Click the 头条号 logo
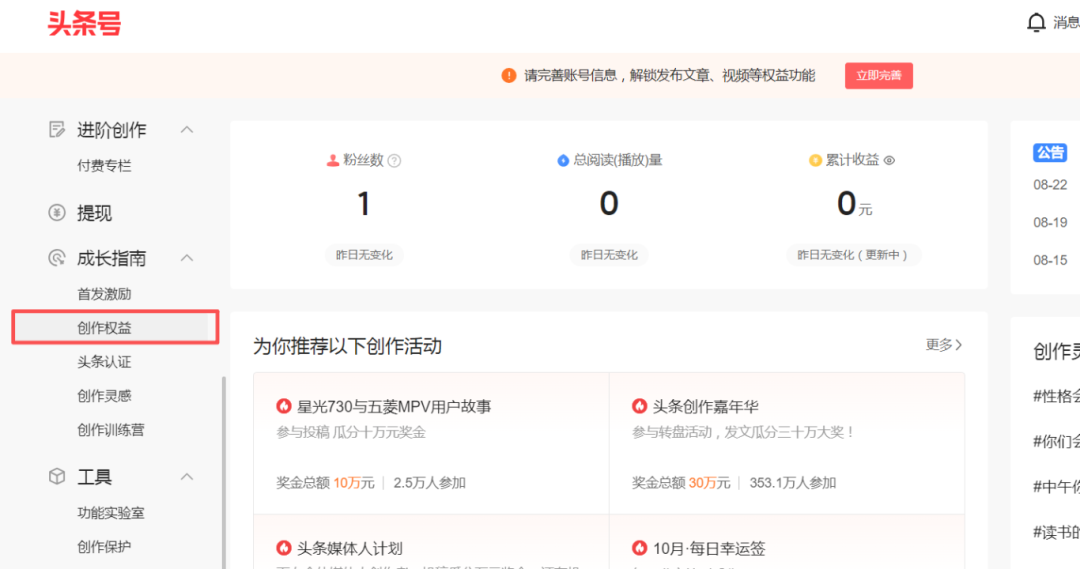 point(84,23)
